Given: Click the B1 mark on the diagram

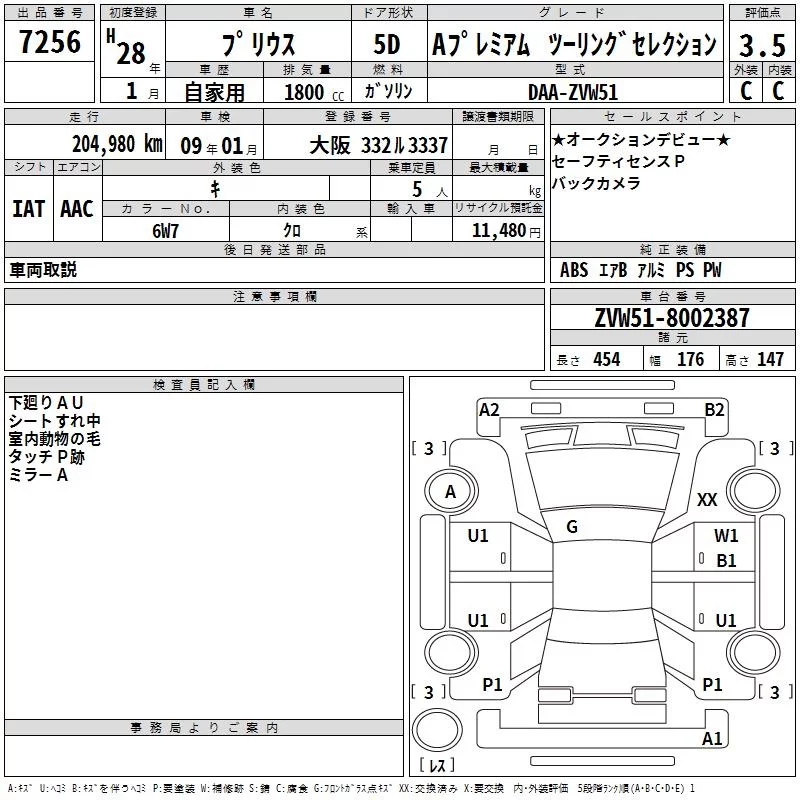Looking at the screenshot, I should coord(726,561).
